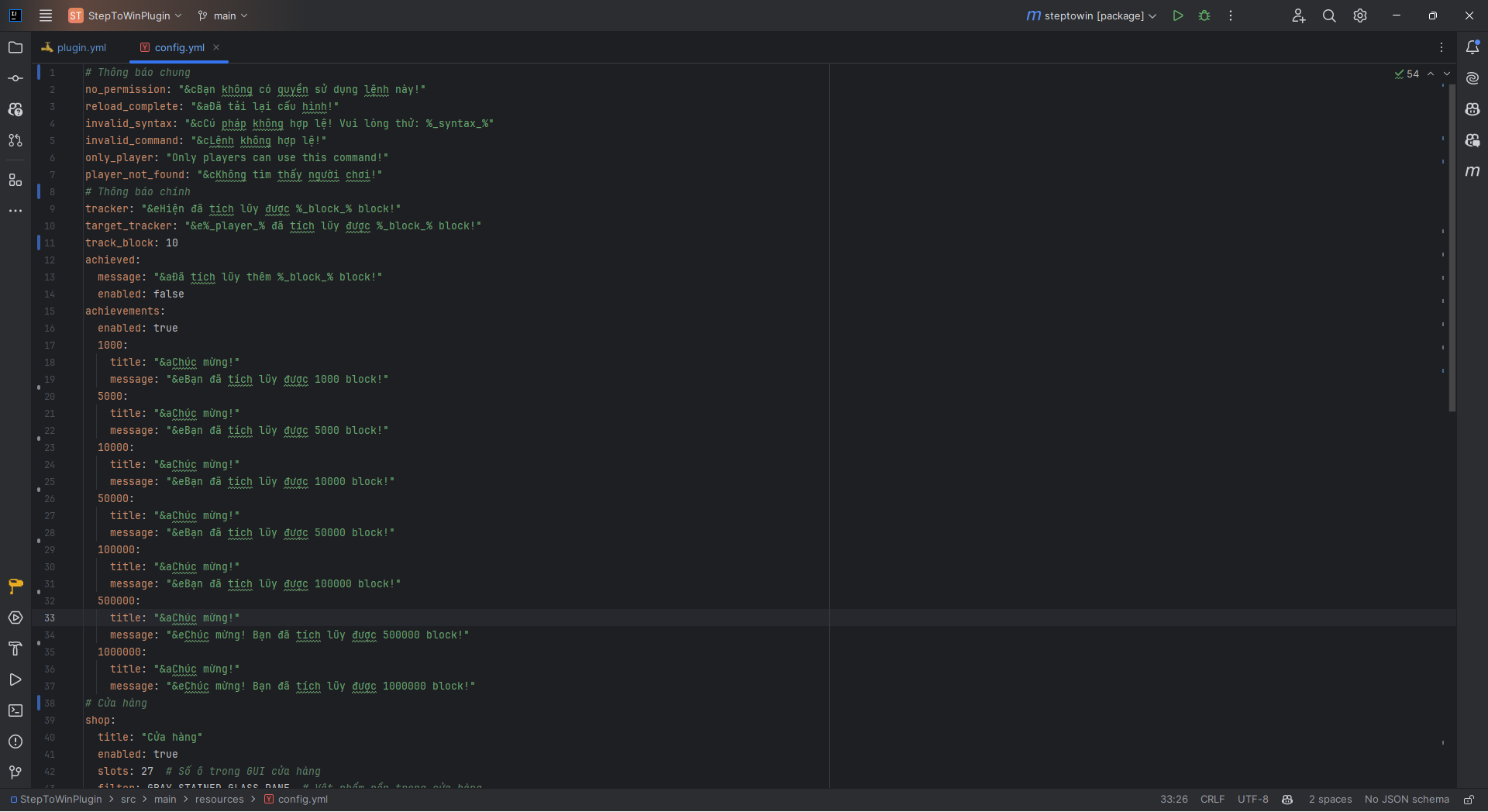Screen dimensions: 1488x812
Task: Open the main hamburger menu
Action: [46, 15]
